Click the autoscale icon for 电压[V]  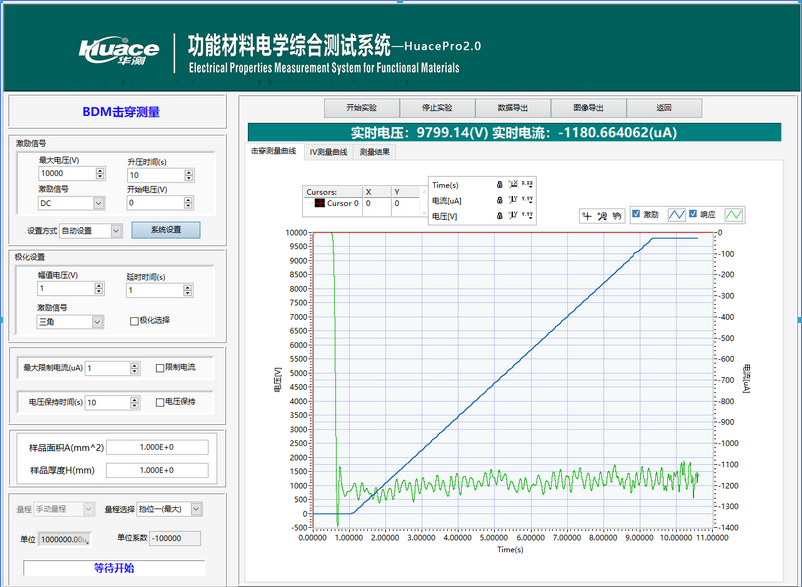click(513, 215)
